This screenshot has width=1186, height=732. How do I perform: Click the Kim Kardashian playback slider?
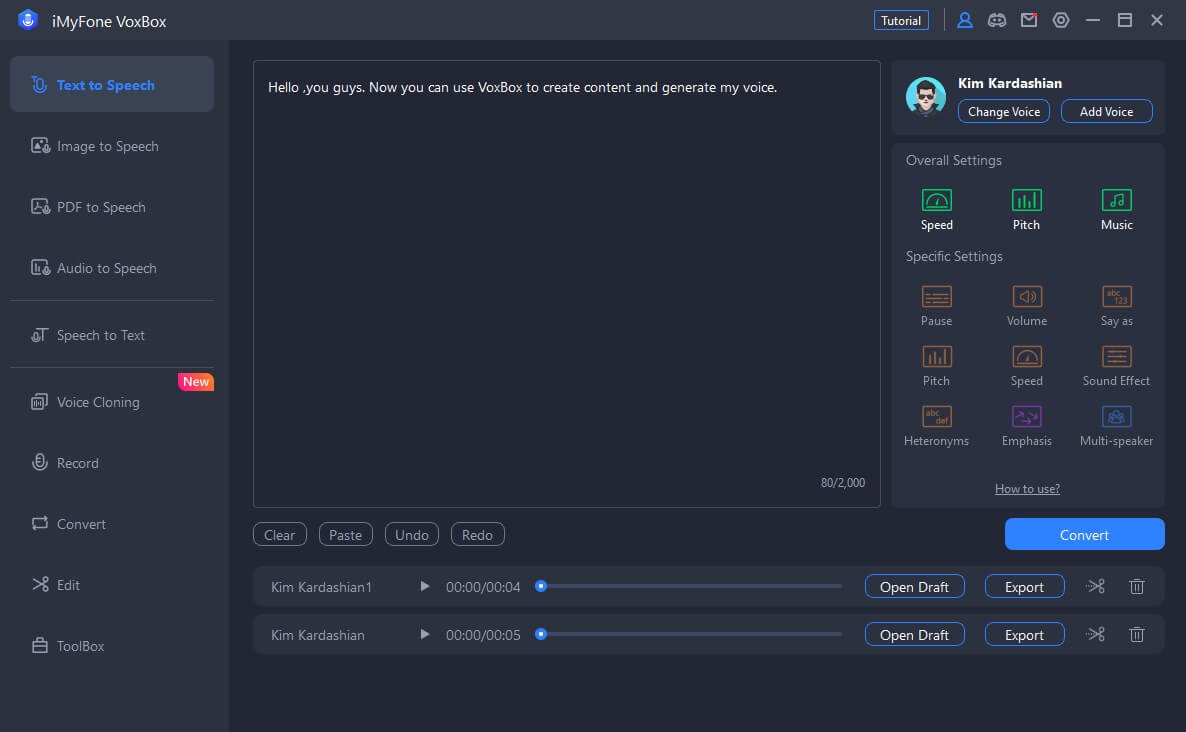pos(689,634)
